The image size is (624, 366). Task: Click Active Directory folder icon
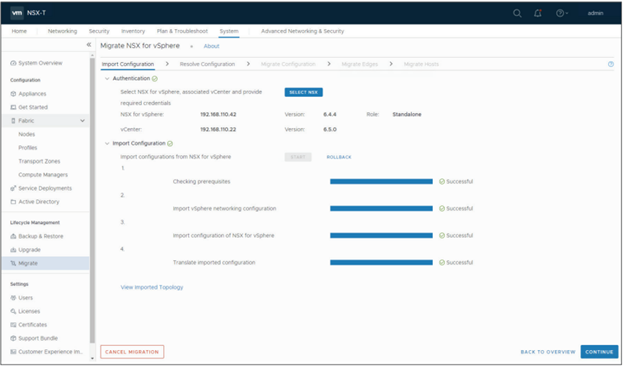13,202
